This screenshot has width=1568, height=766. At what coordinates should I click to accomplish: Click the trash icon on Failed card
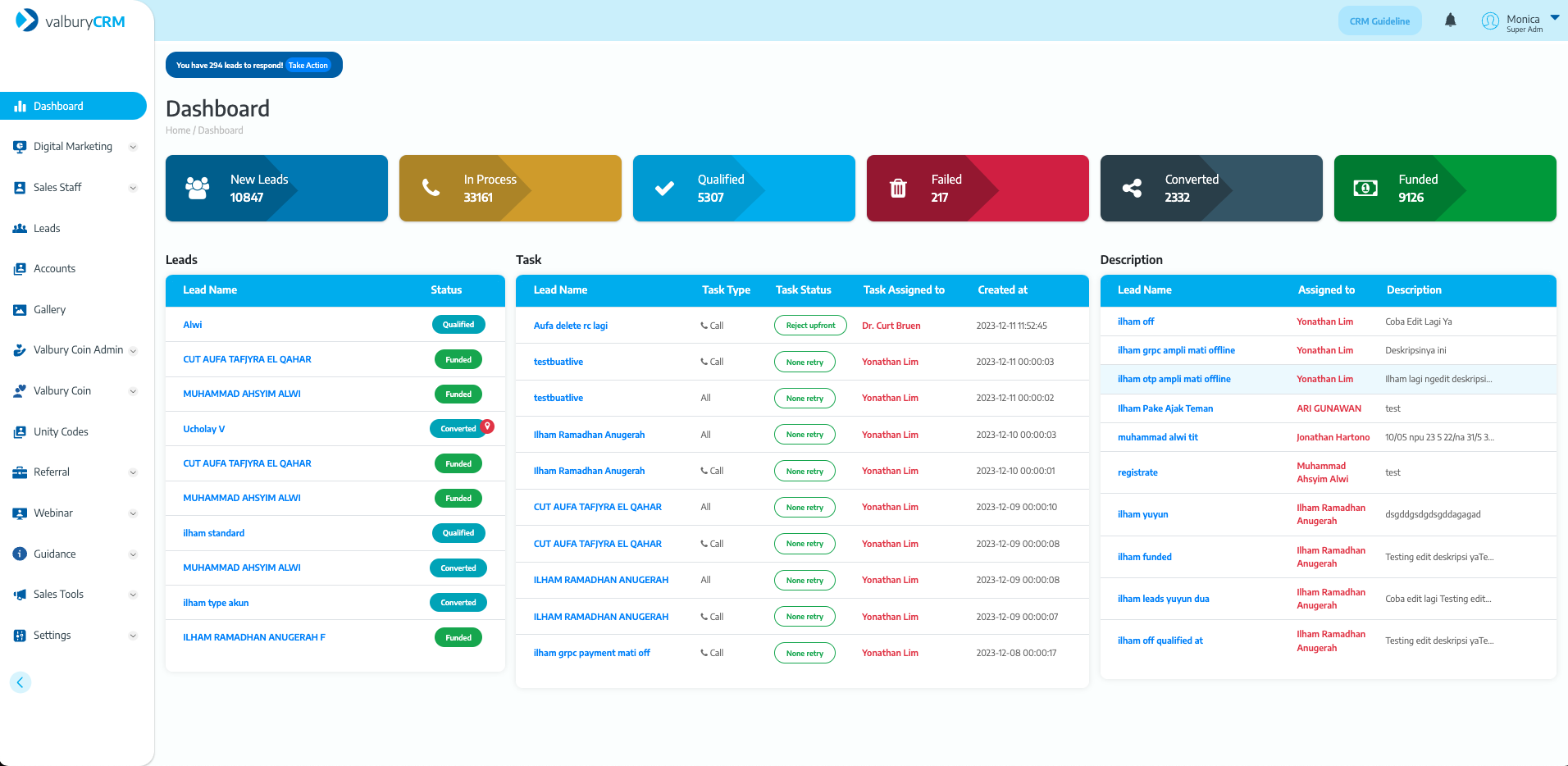click(x=898, y=189)
